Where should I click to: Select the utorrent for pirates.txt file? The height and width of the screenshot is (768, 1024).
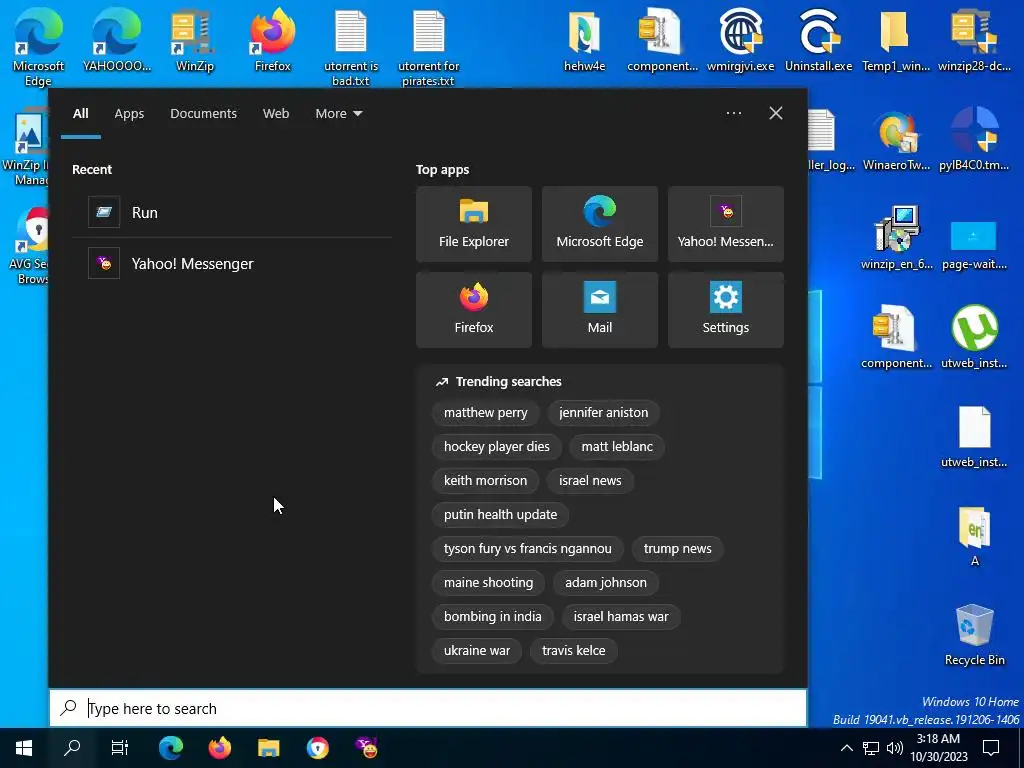pos(428,48)
